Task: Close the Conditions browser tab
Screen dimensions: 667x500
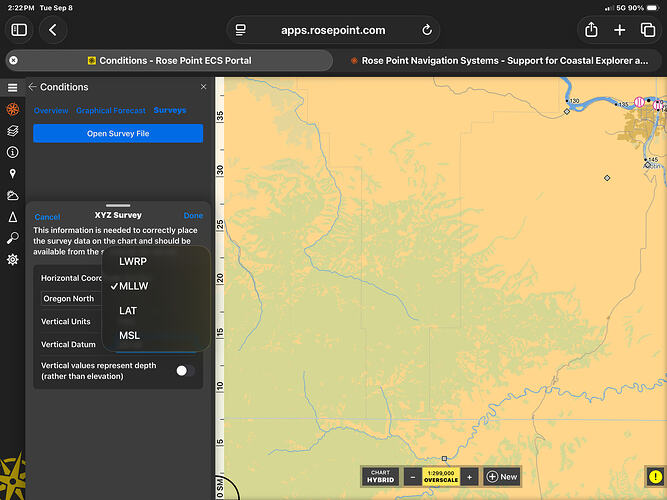Action: pyautogui.click(x=14, y=60)
